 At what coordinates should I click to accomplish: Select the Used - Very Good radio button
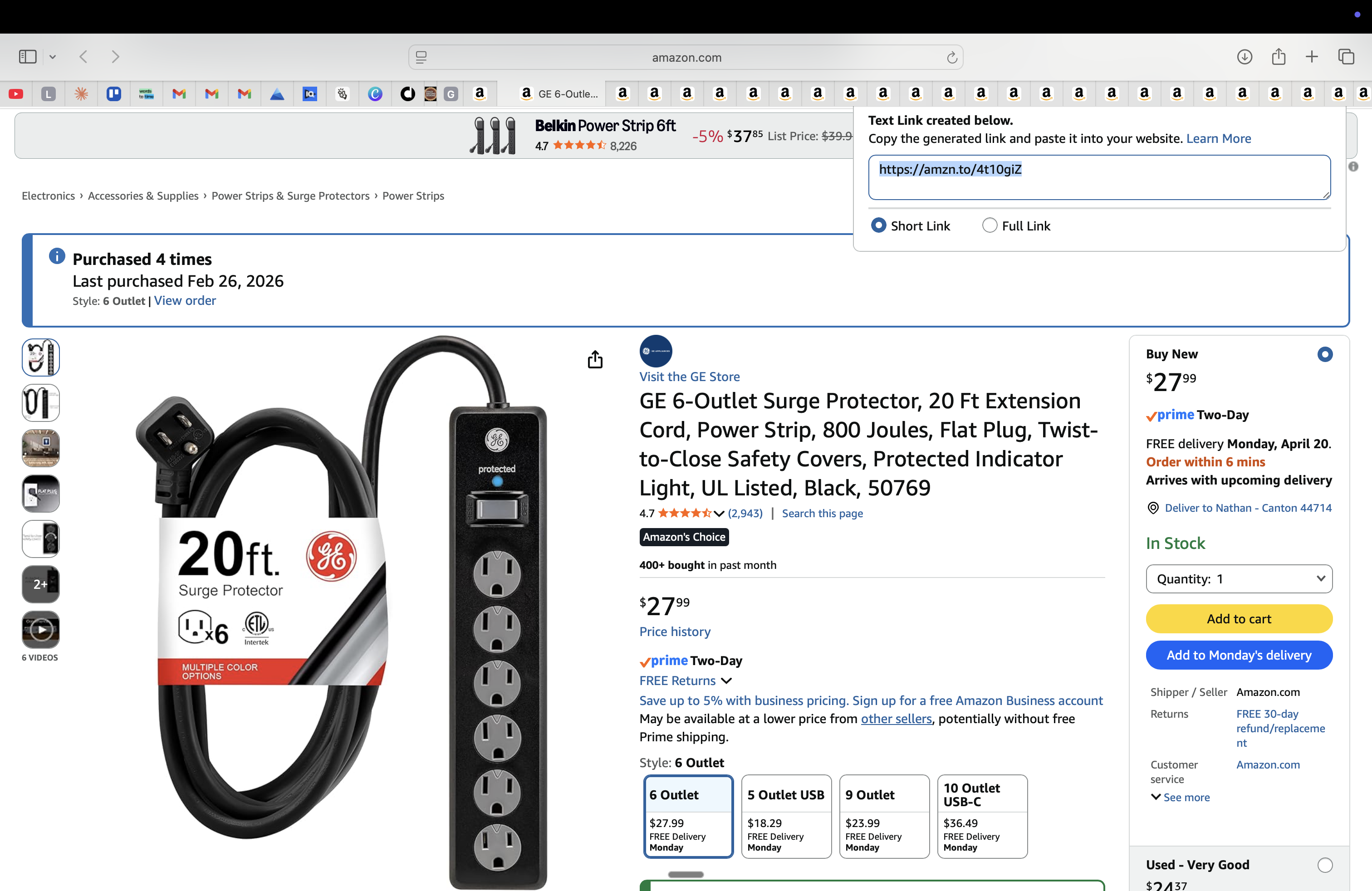click(1325, 865)
